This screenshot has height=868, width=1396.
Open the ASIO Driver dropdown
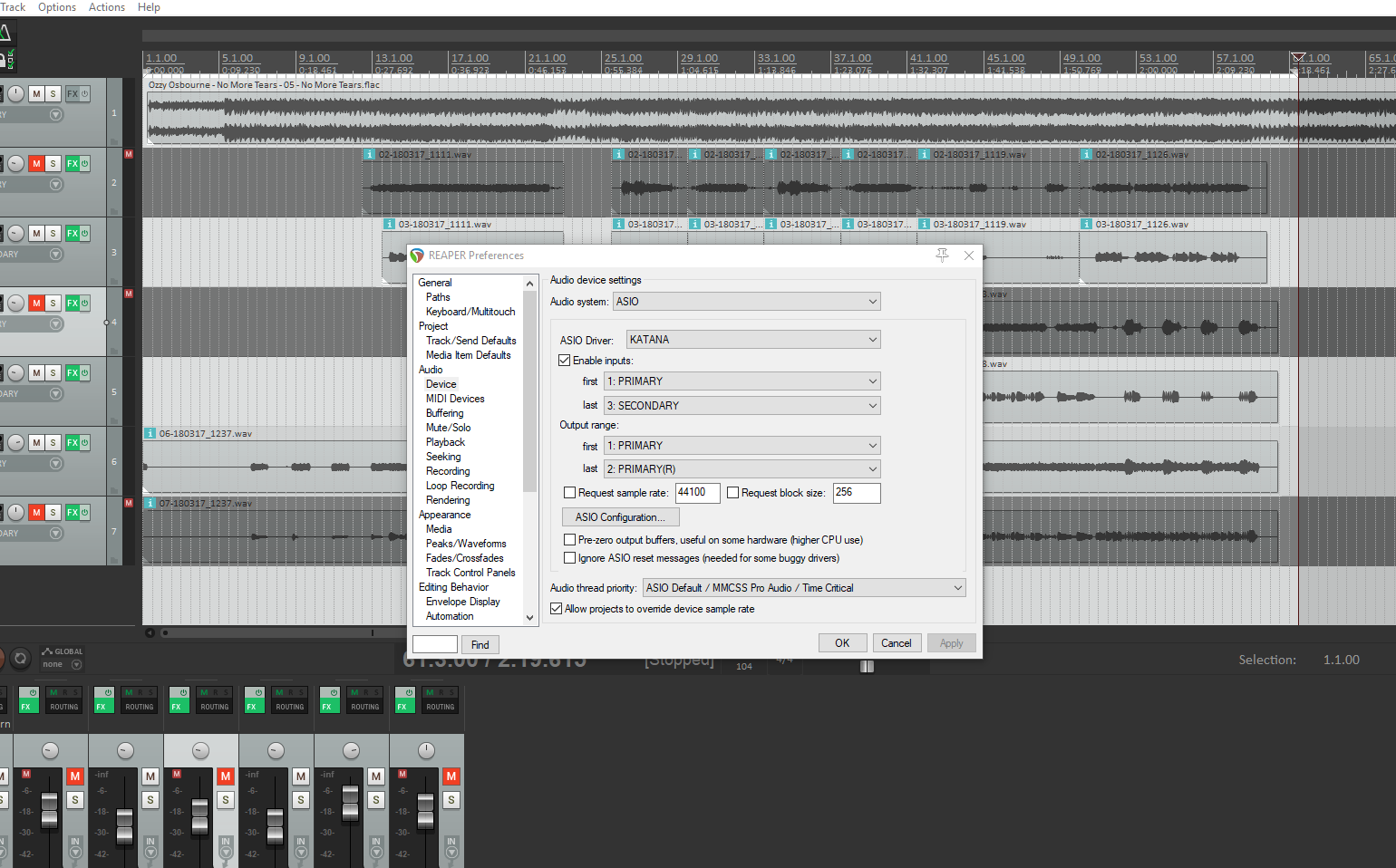[x=753, y=340]
